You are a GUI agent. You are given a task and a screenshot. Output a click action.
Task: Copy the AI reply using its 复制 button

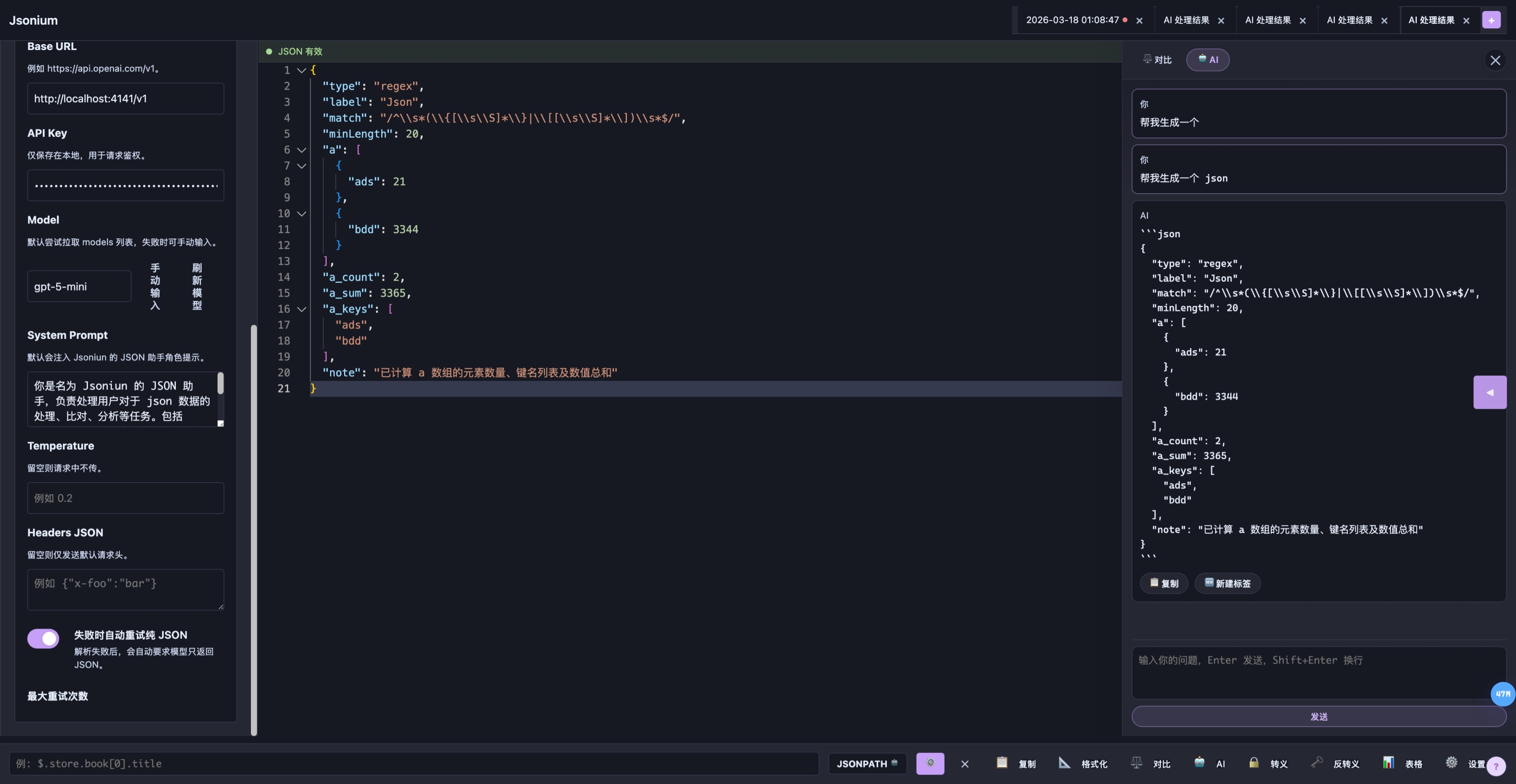[x=1164, y=584]
